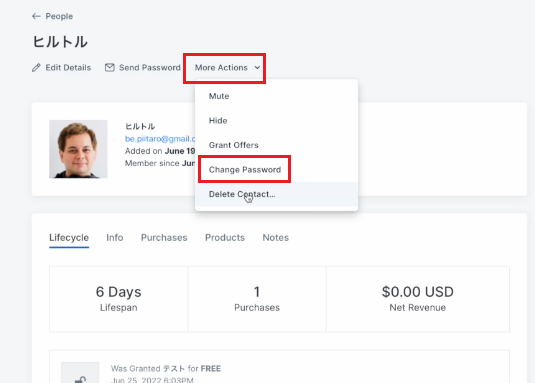The image size is (535, 383).
Task: Click the 1 Purchases stat box
Action: [x=257, y=299]
